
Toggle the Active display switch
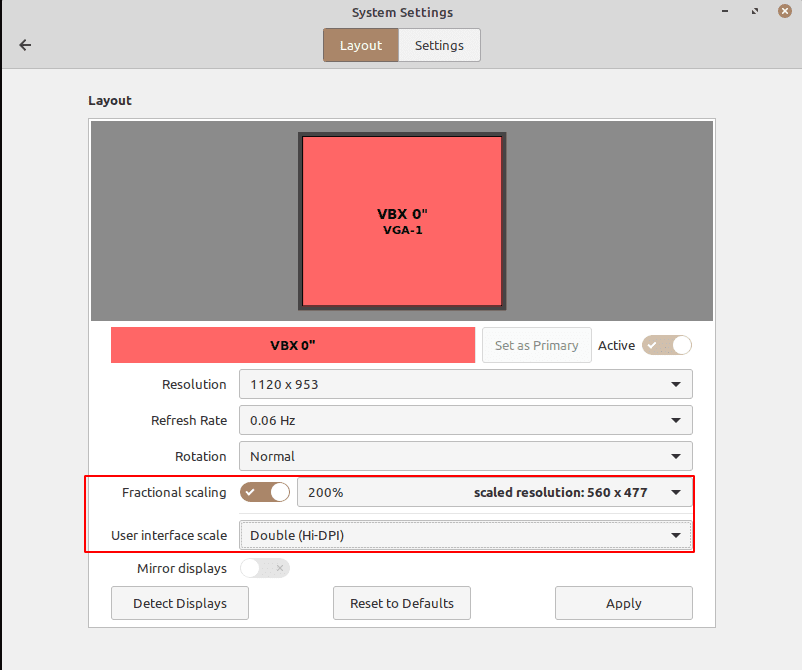[667, 345]
